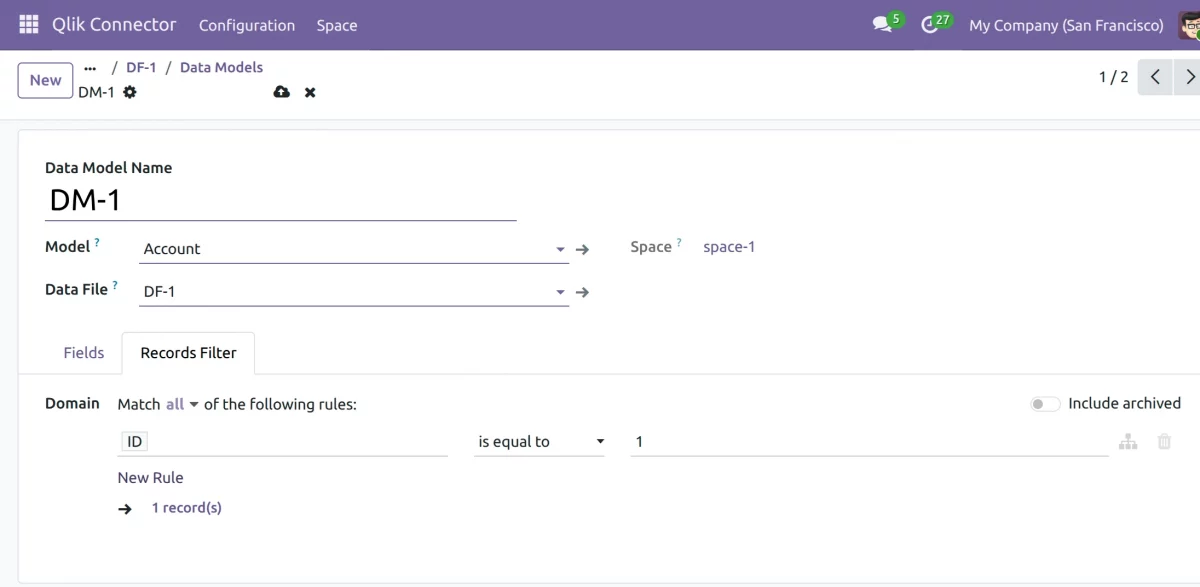
Task: Expand the Data File dropdown arrow
Action: pos(560,292)
